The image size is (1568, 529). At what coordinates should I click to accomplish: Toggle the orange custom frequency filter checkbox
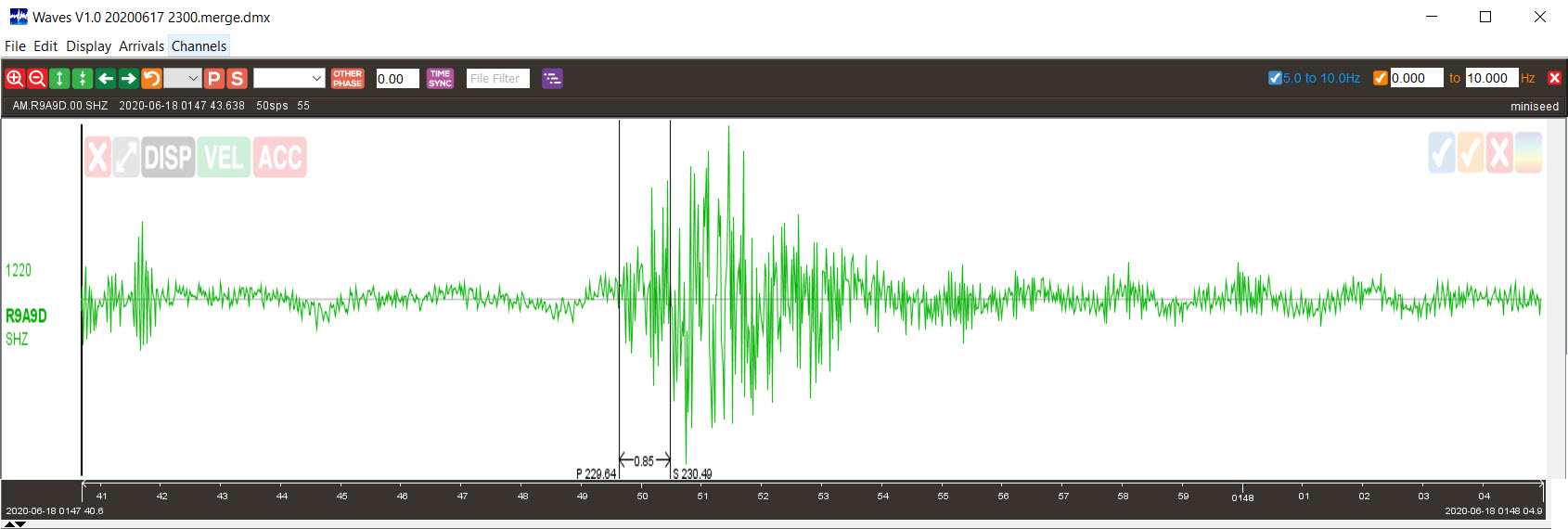click(x=1381, y=78)
